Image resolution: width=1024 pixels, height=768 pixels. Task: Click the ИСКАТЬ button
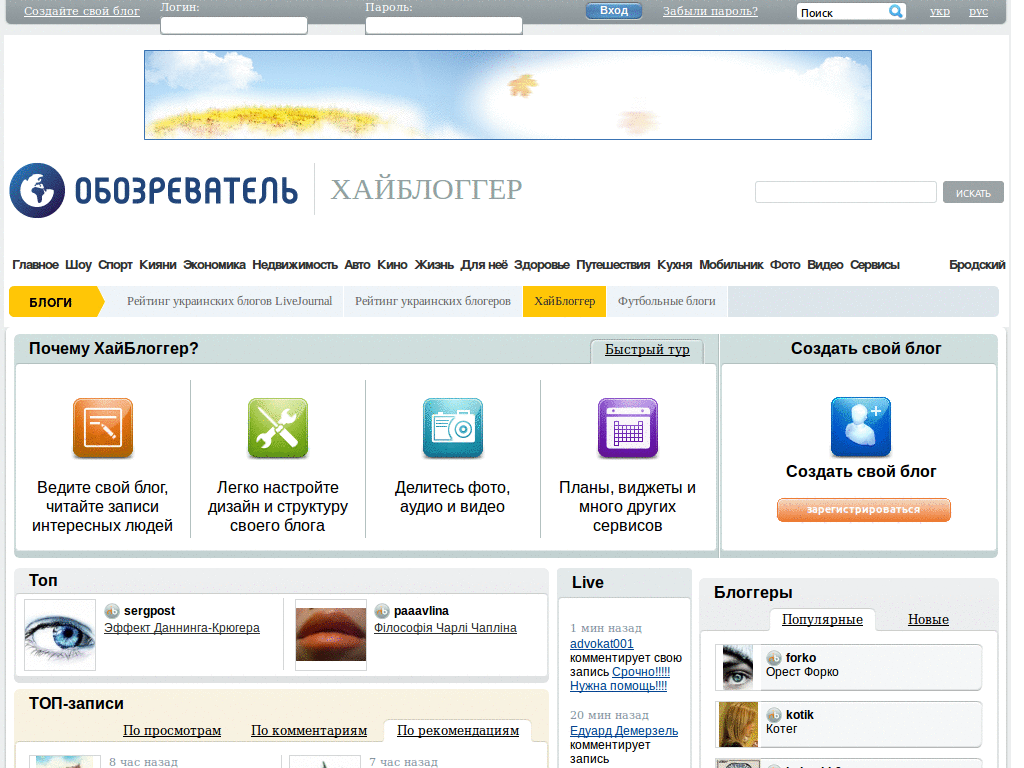[973, 192]
